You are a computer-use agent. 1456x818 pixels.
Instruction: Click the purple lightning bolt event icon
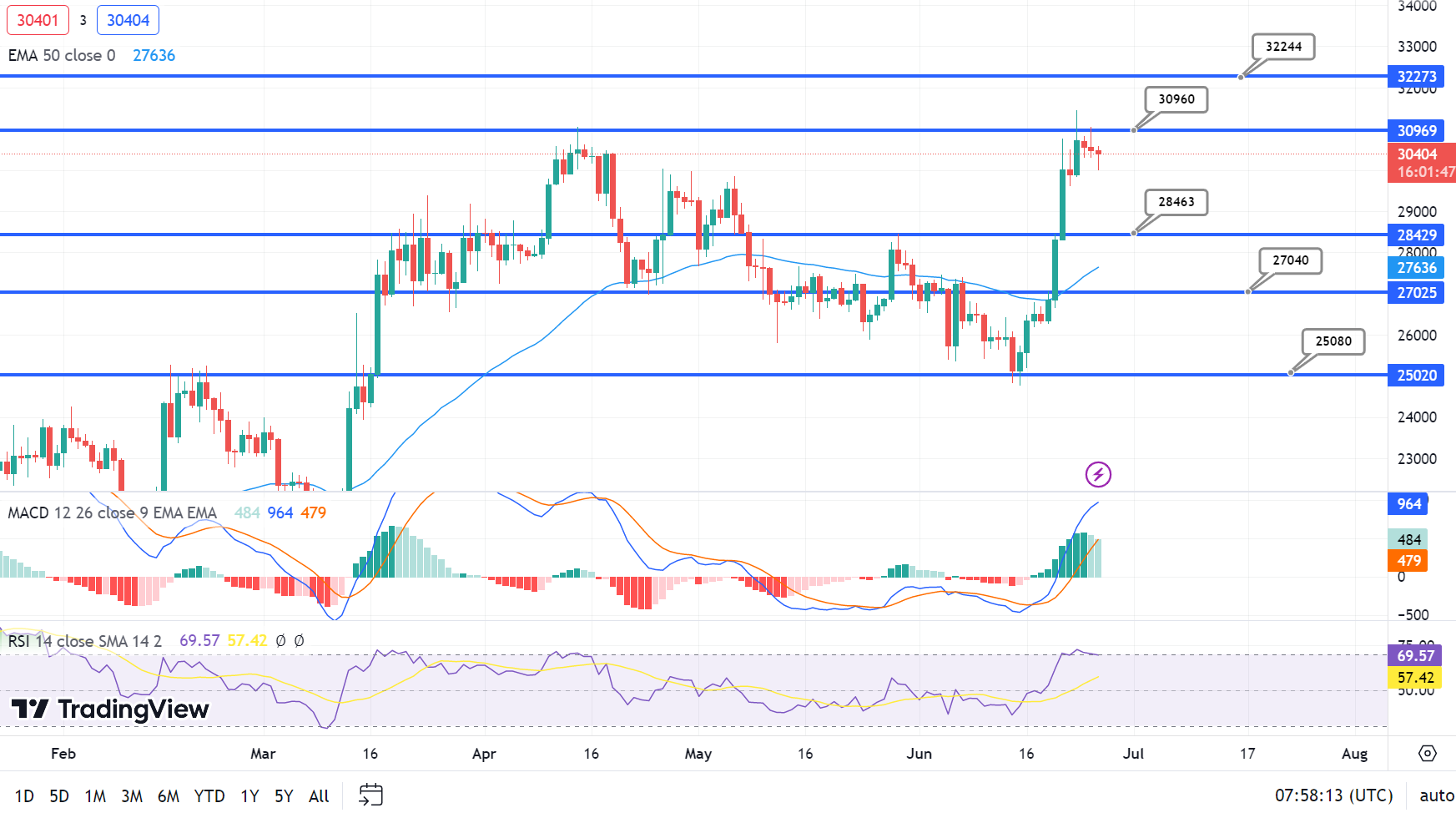click(x=1098, y=475)
